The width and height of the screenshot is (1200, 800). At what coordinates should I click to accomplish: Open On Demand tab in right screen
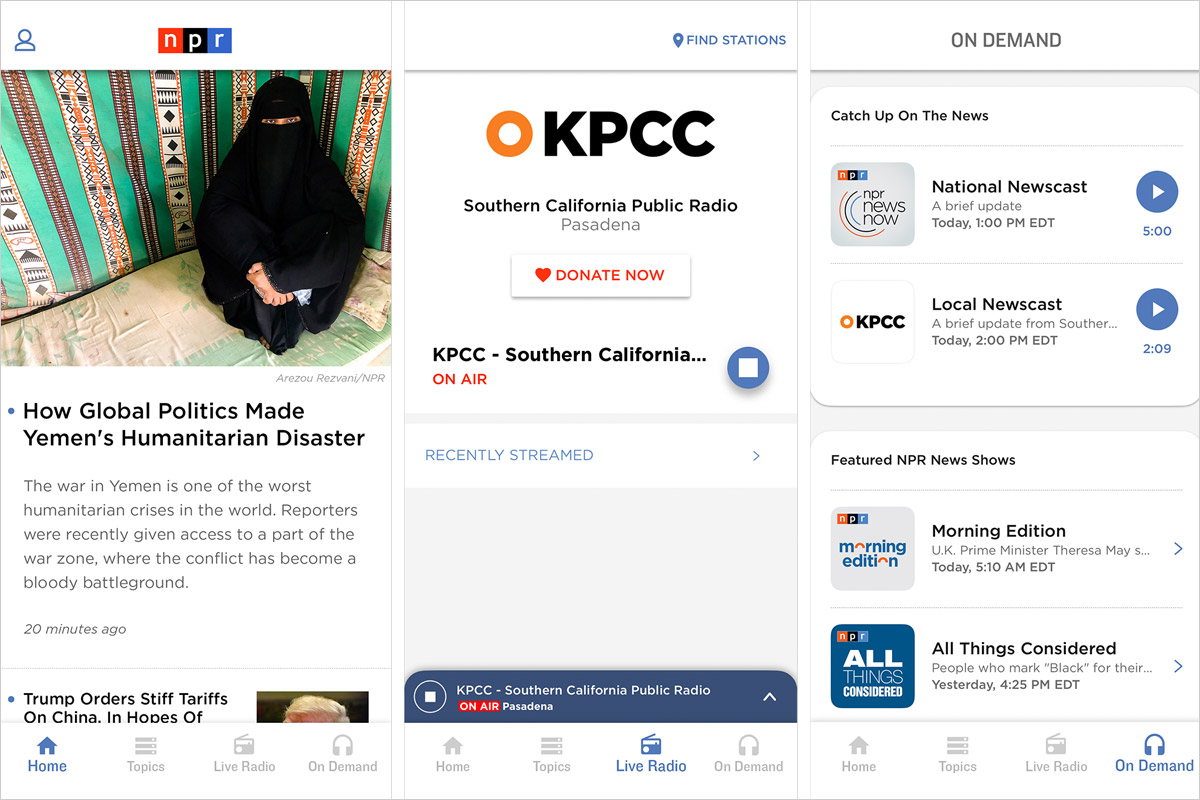click(1154, 755)
